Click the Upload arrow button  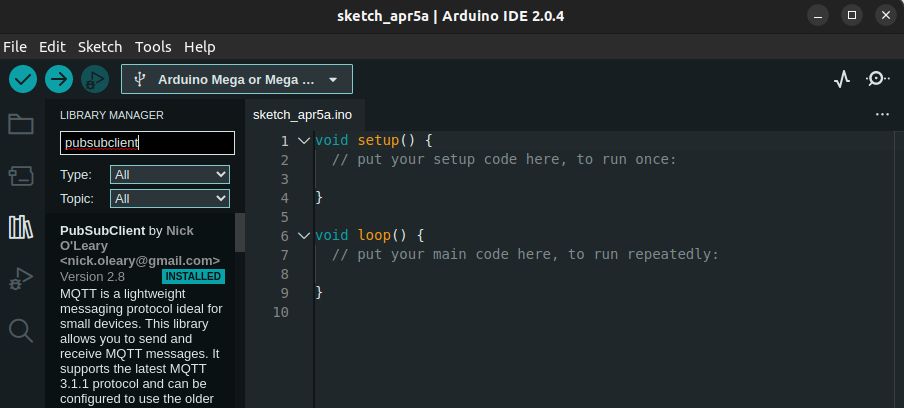(59, 79)
